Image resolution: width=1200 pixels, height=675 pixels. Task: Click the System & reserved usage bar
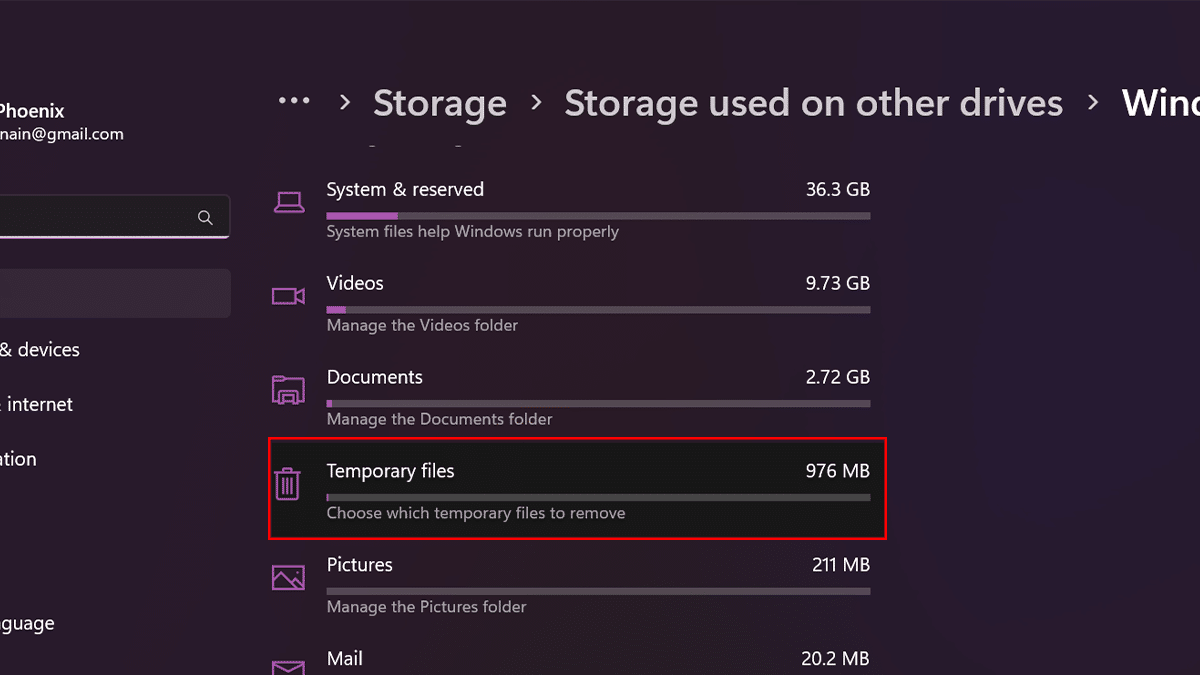coord(597,215)
